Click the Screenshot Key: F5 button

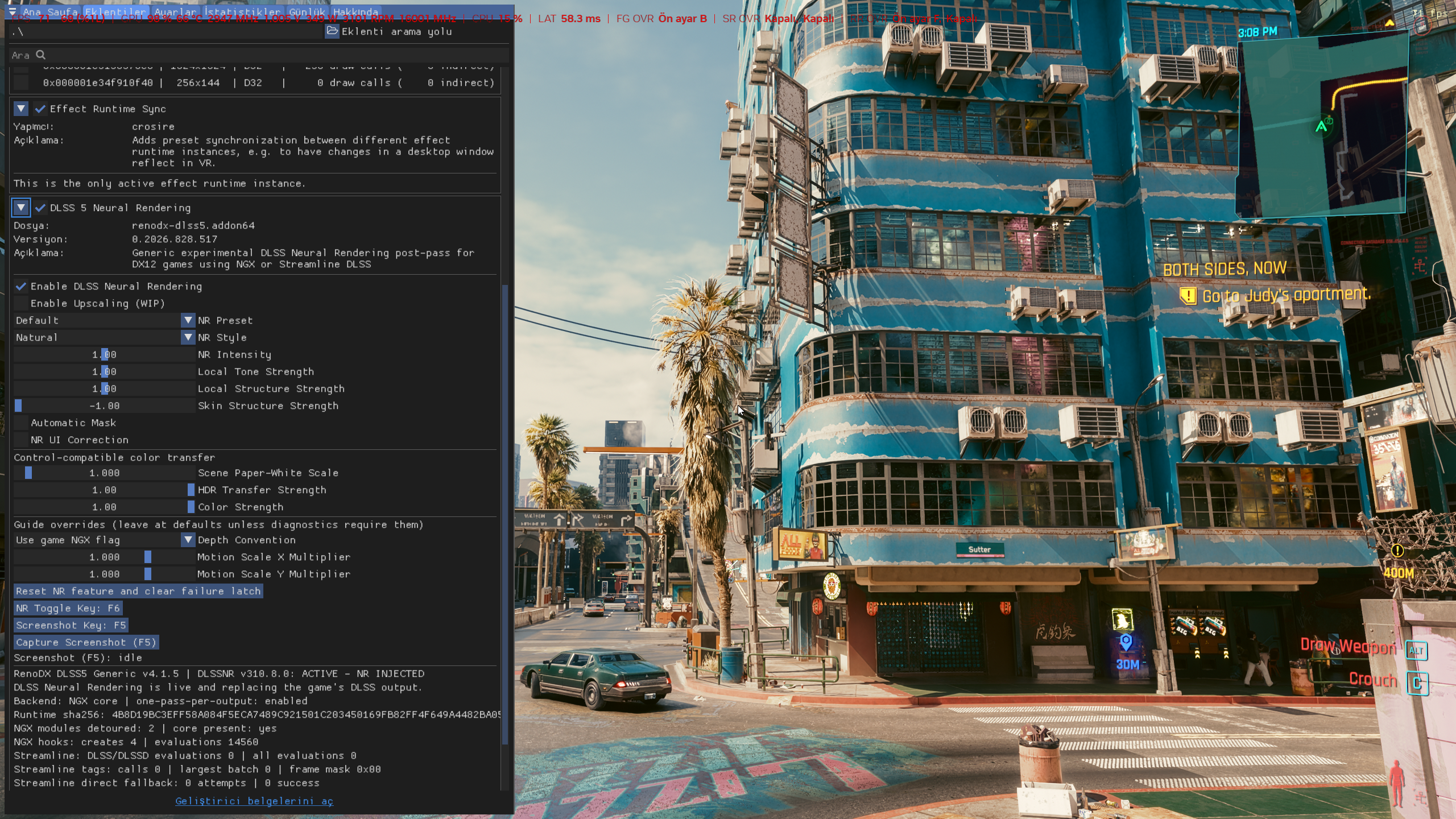(x=71, y=625)
